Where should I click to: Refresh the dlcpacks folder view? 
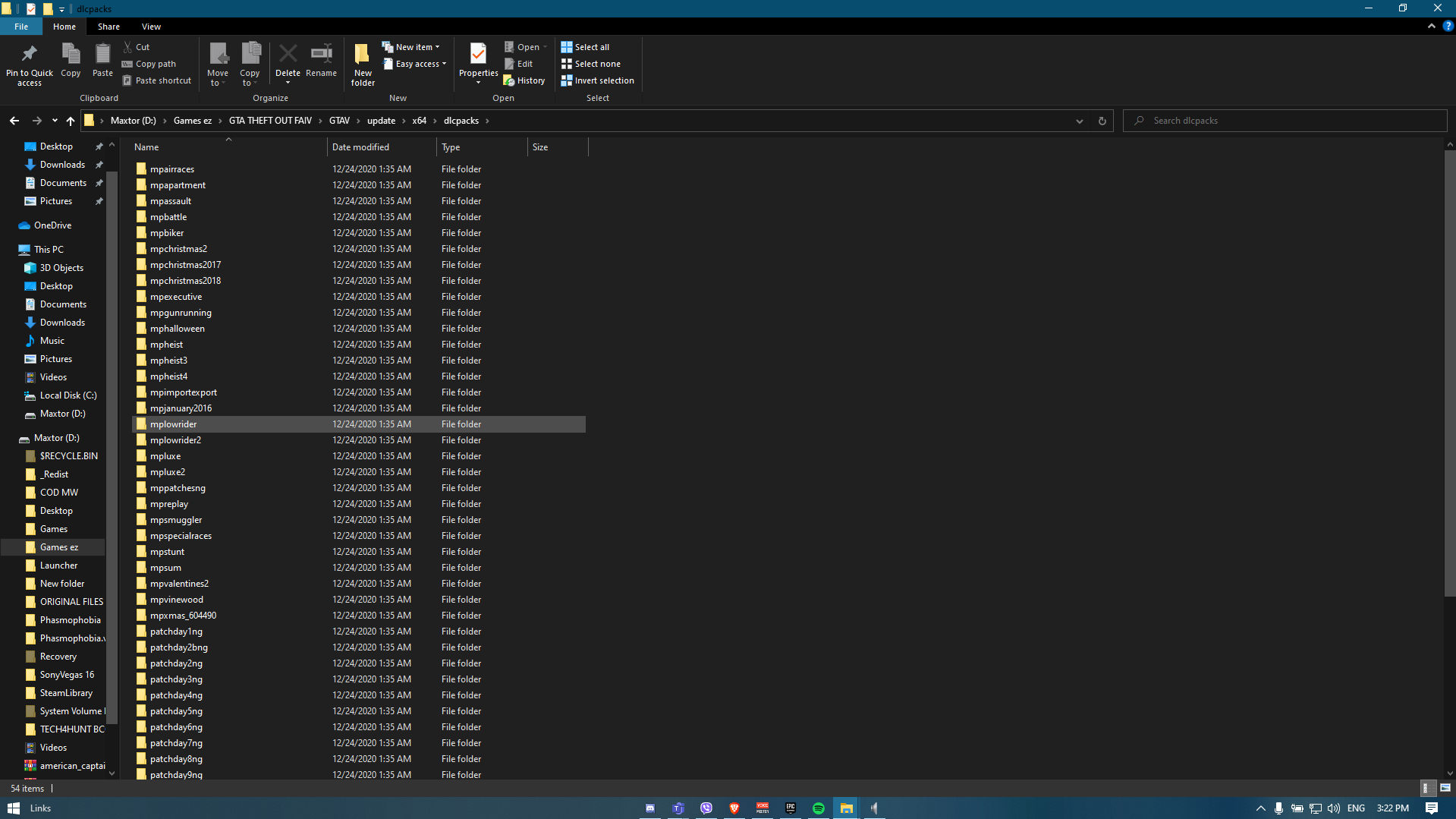(x=1102, y=121)
